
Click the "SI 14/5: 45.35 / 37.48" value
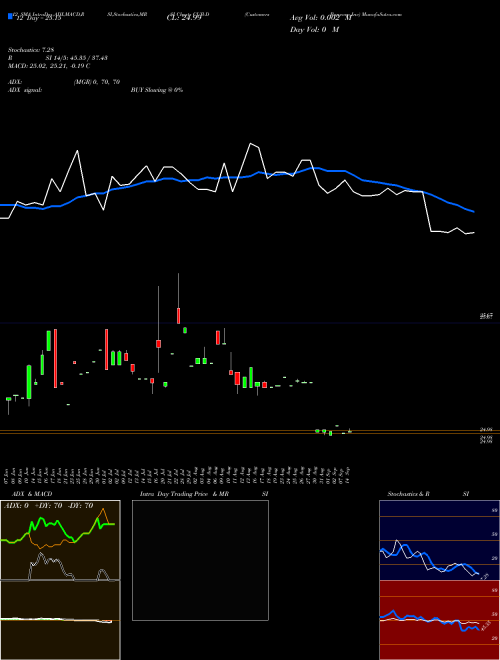coord(77,58)
